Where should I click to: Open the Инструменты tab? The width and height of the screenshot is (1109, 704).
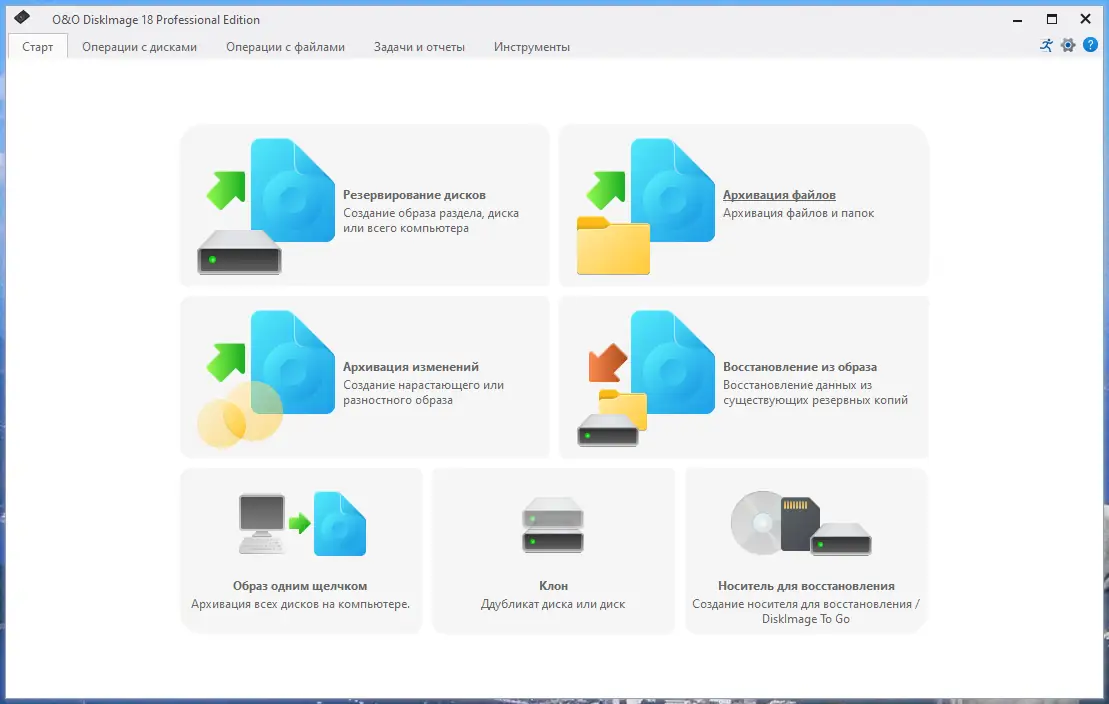[531, 46]
